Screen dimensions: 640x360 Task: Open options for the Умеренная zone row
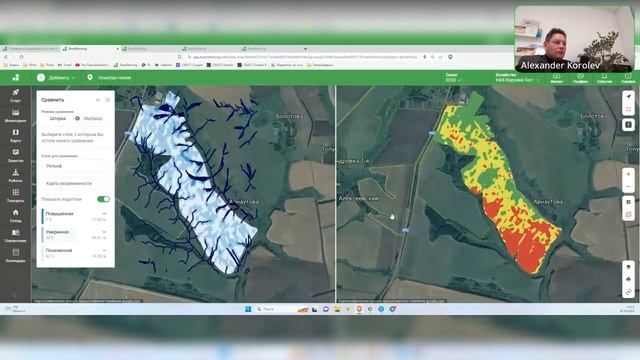104,232
